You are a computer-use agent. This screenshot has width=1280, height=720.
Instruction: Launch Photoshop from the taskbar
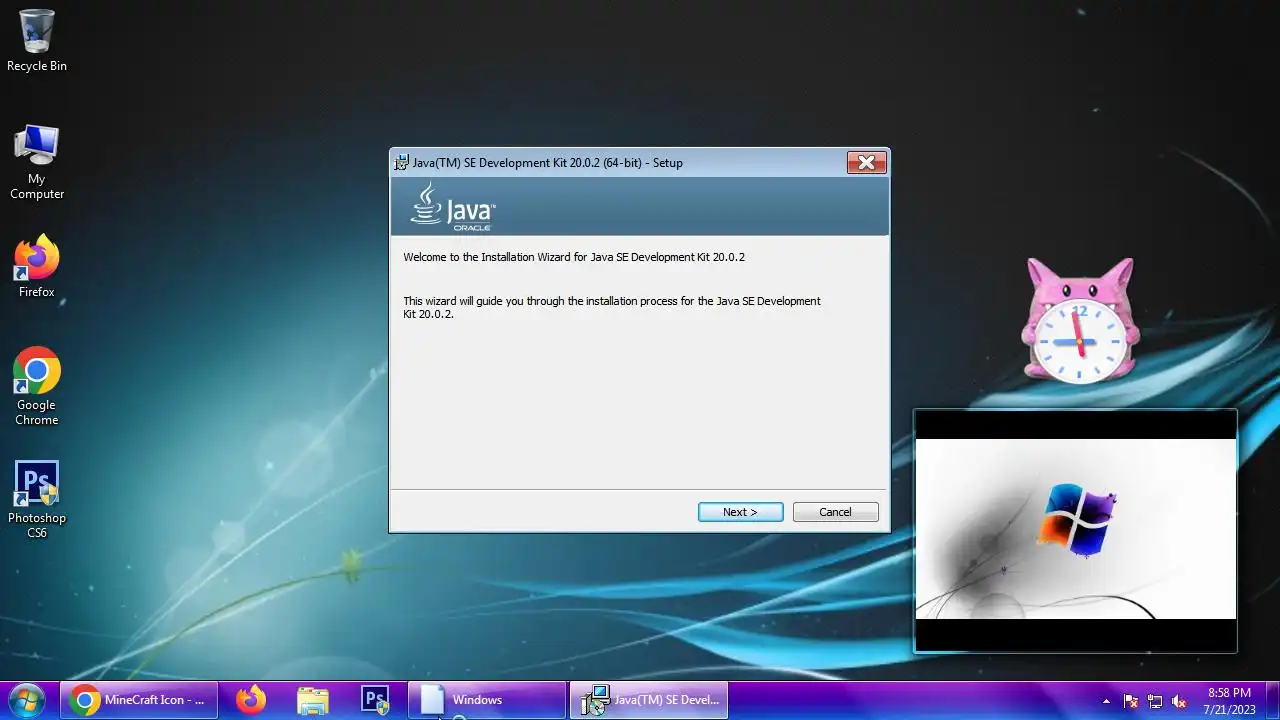click(375, 700)
